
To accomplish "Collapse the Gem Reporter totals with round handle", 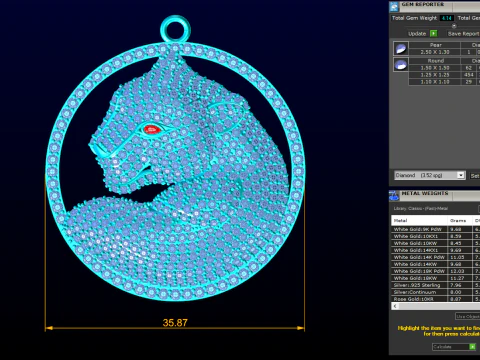I will point(454,26).
